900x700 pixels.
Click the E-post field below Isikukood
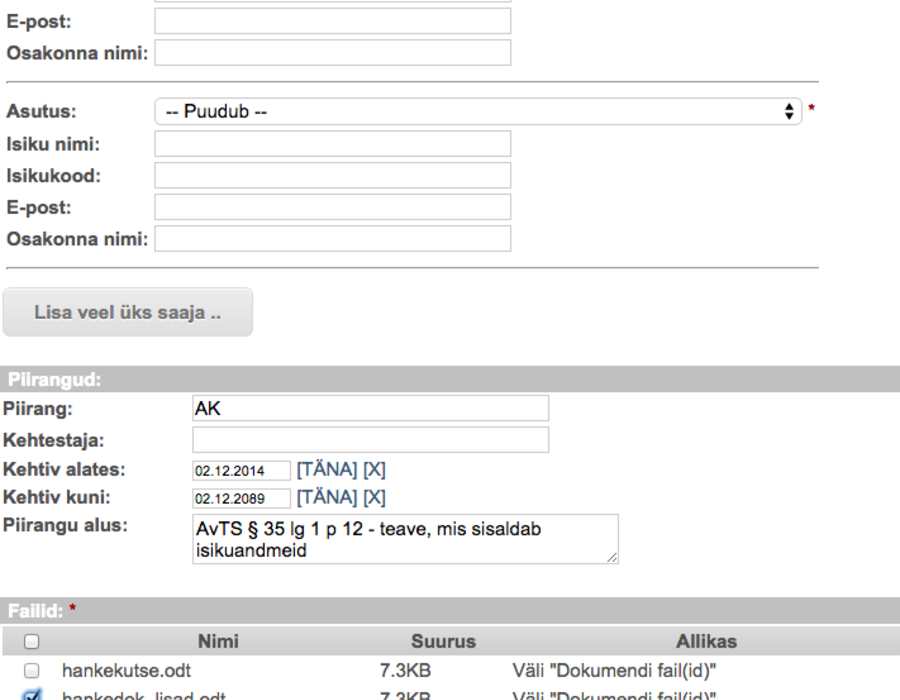tap(332, 207)
